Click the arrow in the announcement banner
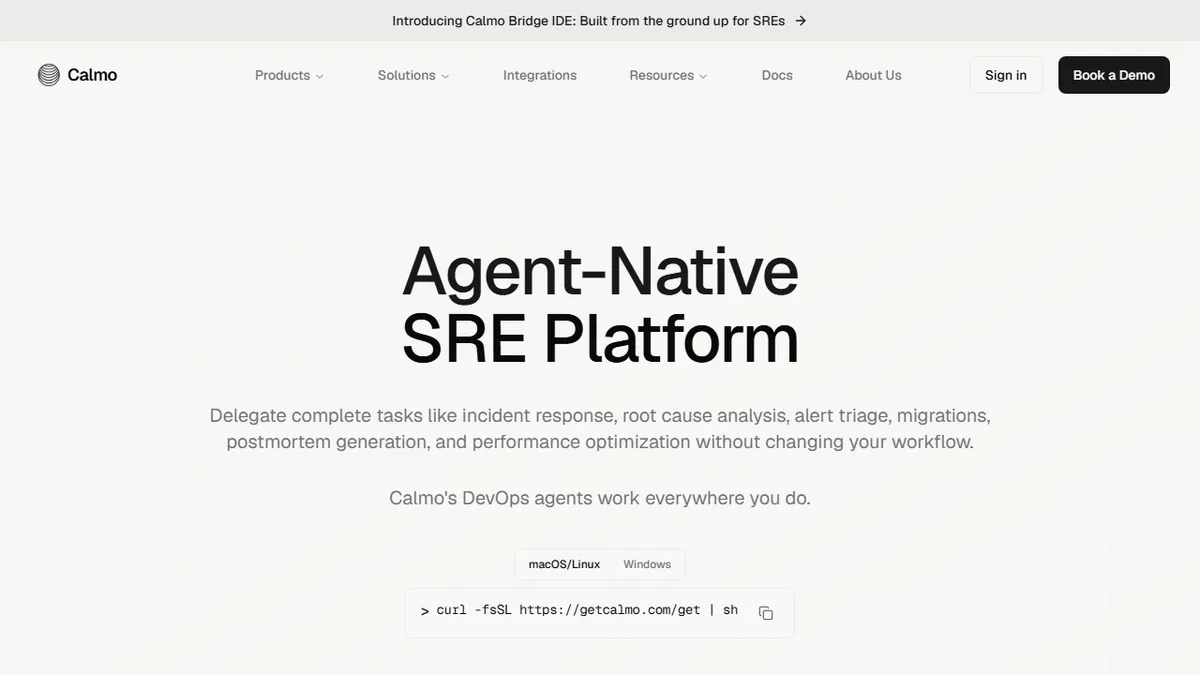The image size is (1200, 675). tap(800, 20)
